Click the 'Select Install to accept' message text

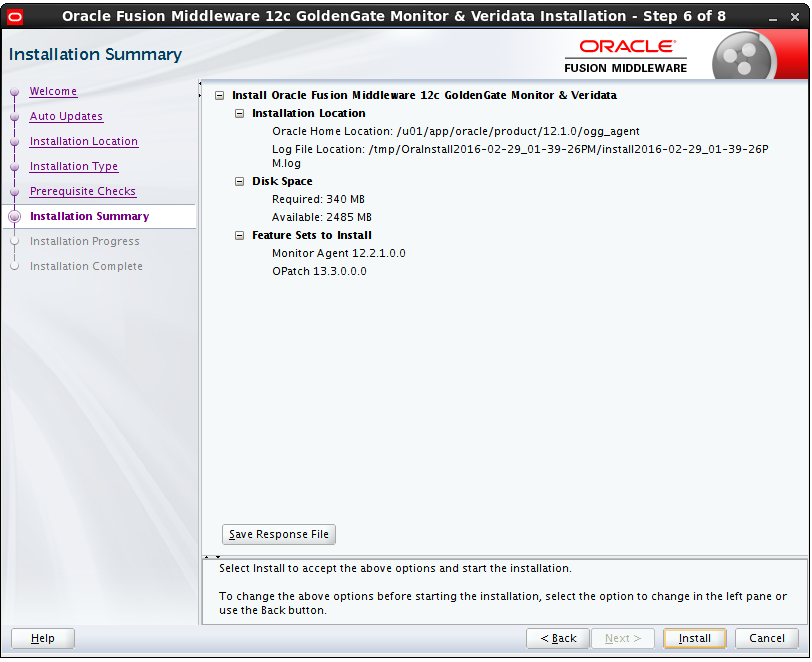point(395,568)
